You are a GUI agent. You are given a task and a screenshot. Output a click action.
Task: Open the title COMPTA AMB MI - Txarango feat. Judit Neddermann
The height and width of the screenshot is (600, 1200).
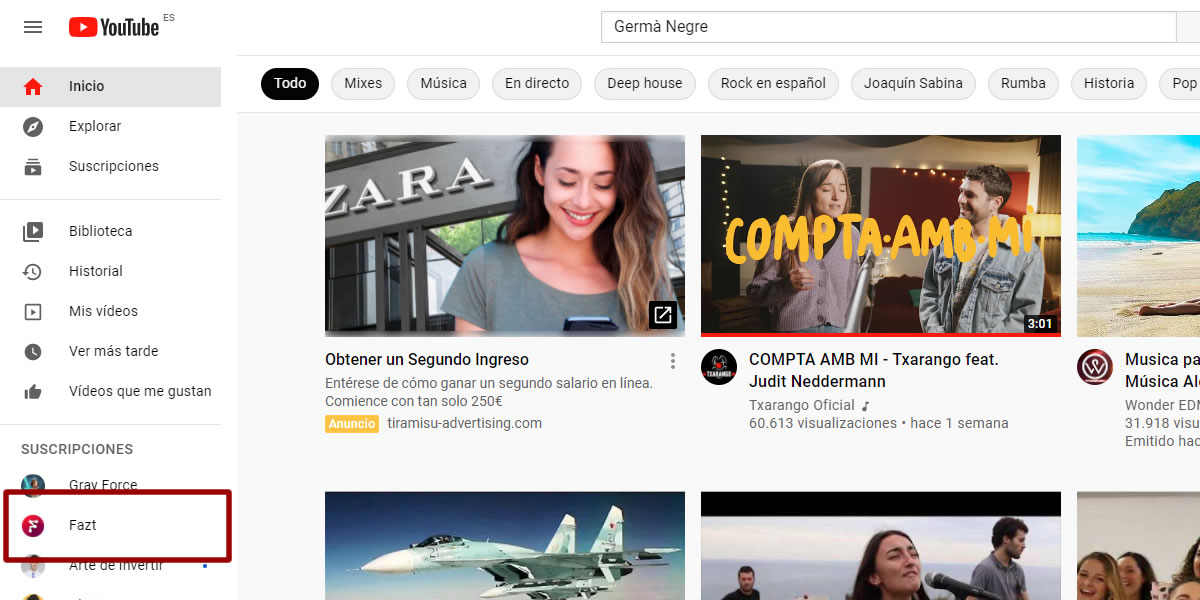(x=874, y=370)
